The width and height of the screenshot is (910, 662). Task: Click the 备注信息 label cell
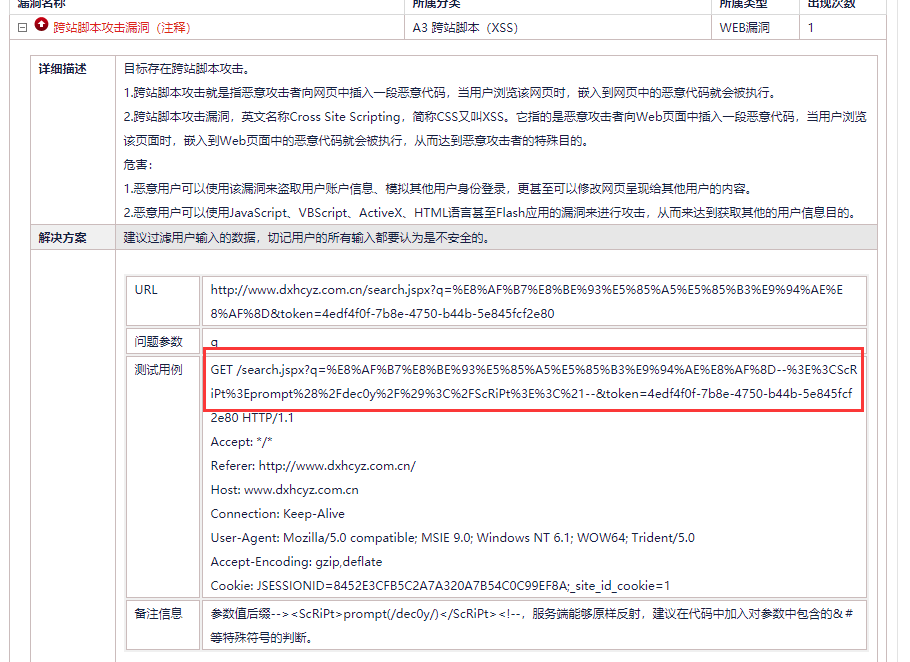click(x=163, y=625)
